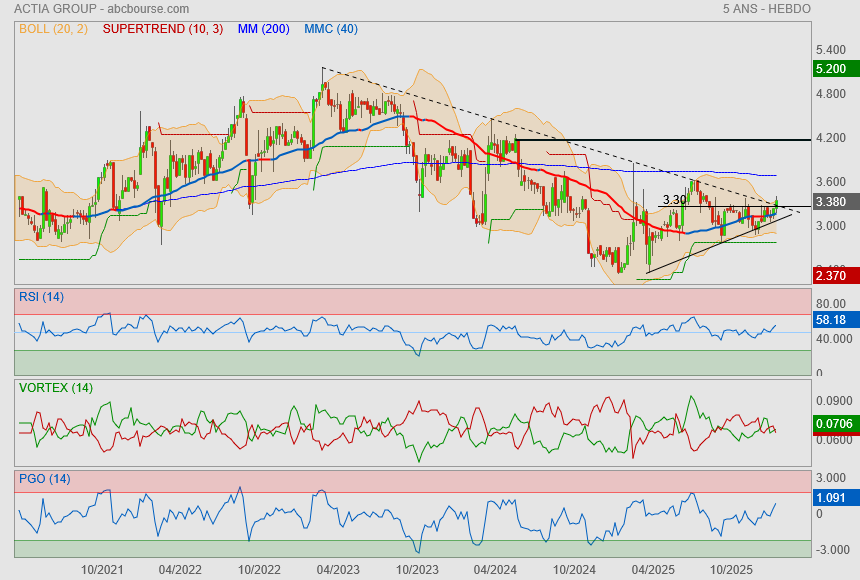
Task: Click the 0.0900 Vortex axis label
Action: (x=834, y=401)
